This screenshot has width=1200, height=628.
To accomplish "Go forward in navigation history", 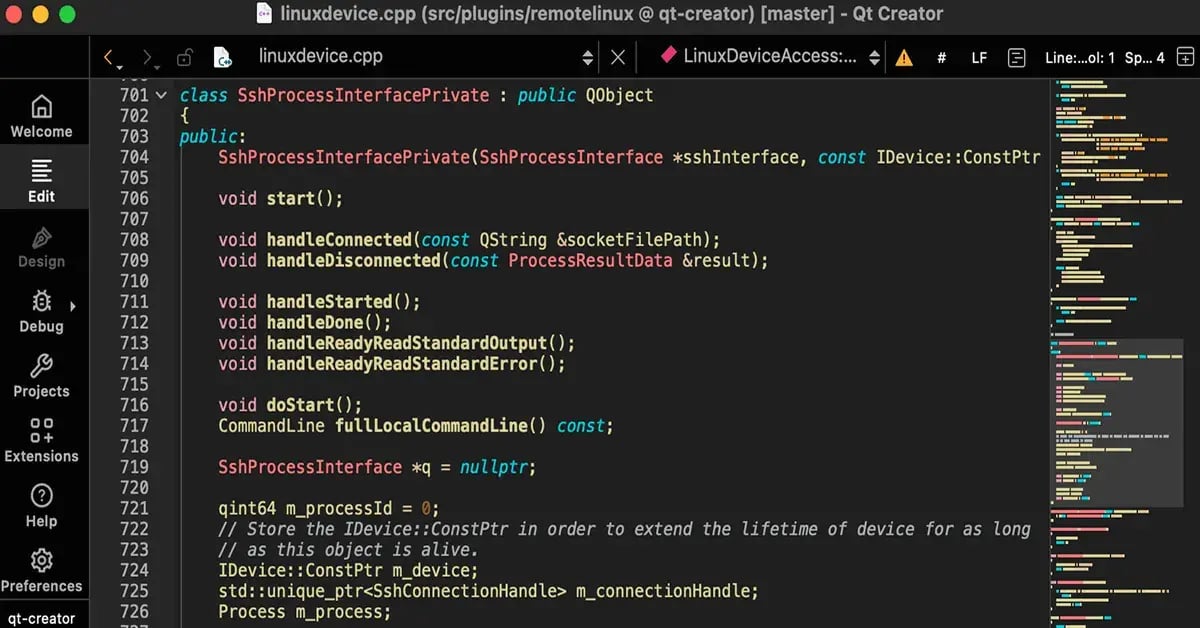I will pyautogui.click(x=148, y=58).
